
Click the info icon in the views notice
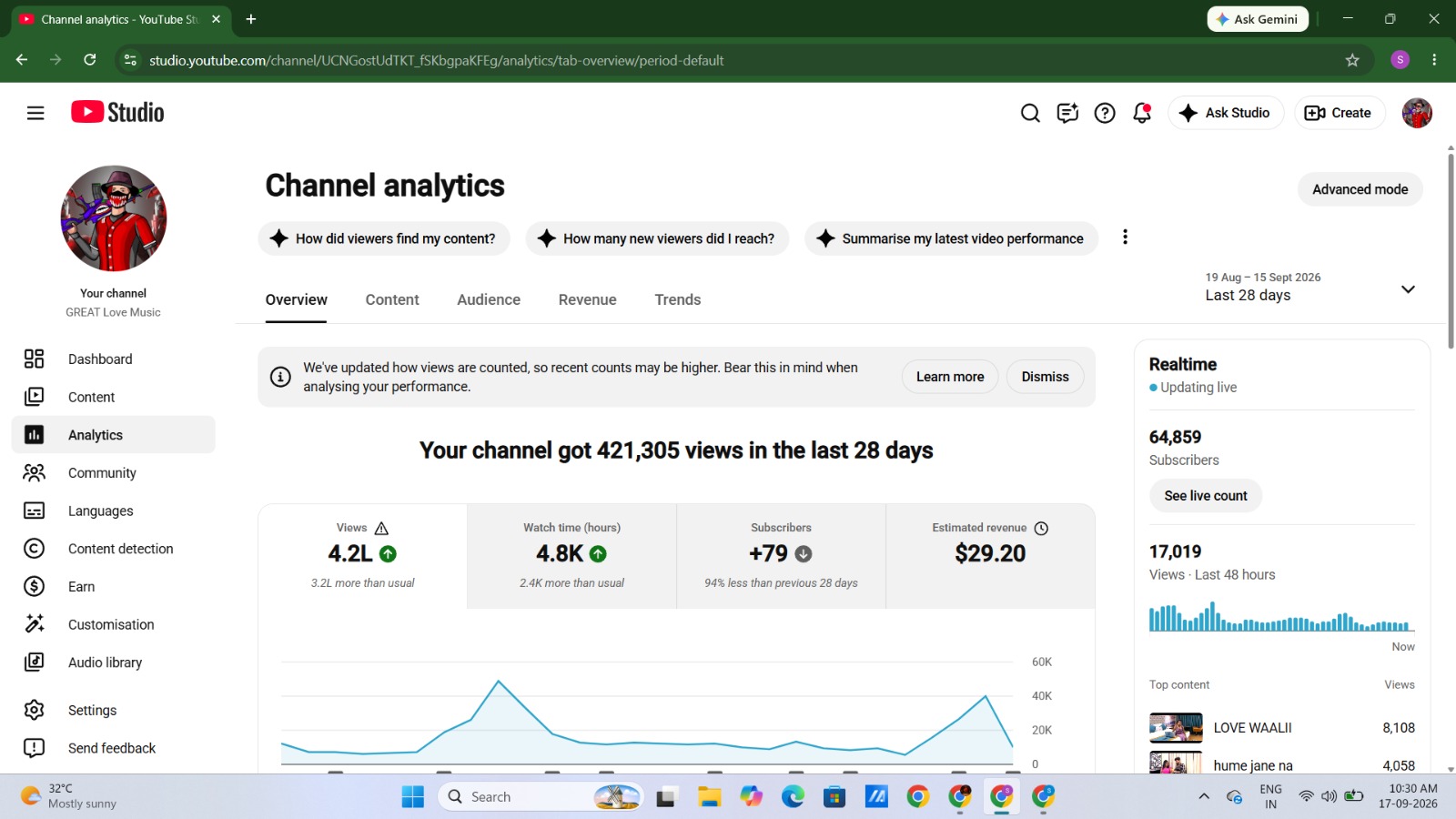(280, 377)
